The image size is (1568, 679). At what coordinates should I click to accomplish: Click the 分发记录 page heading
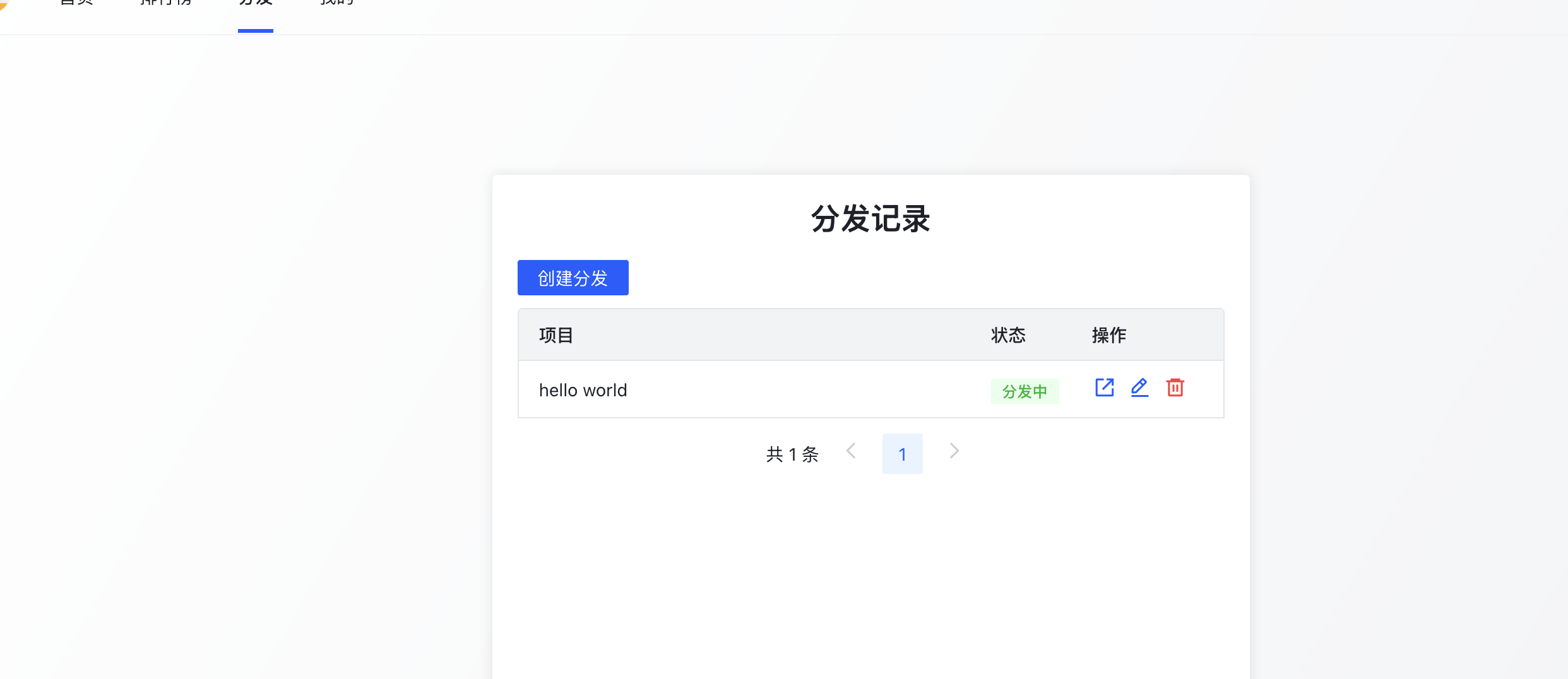(870, 219)
